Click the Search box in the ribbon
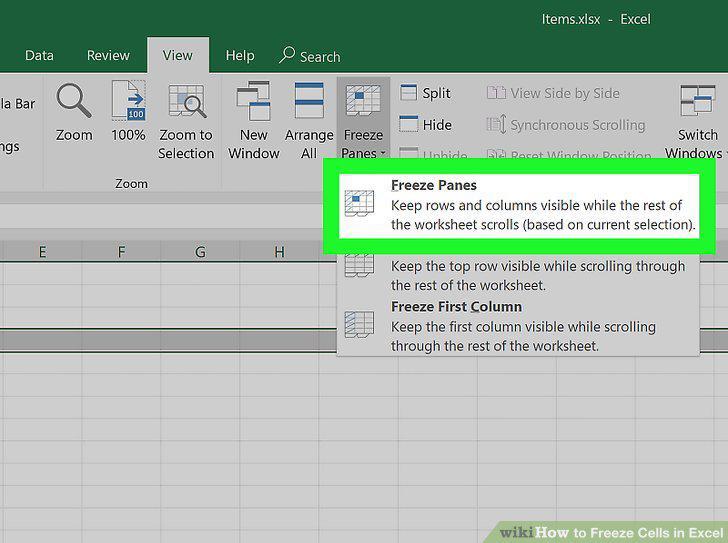Image resolution: width=728 pixels, height=543 pixels. pyautogui.click(x=310, y=56)
